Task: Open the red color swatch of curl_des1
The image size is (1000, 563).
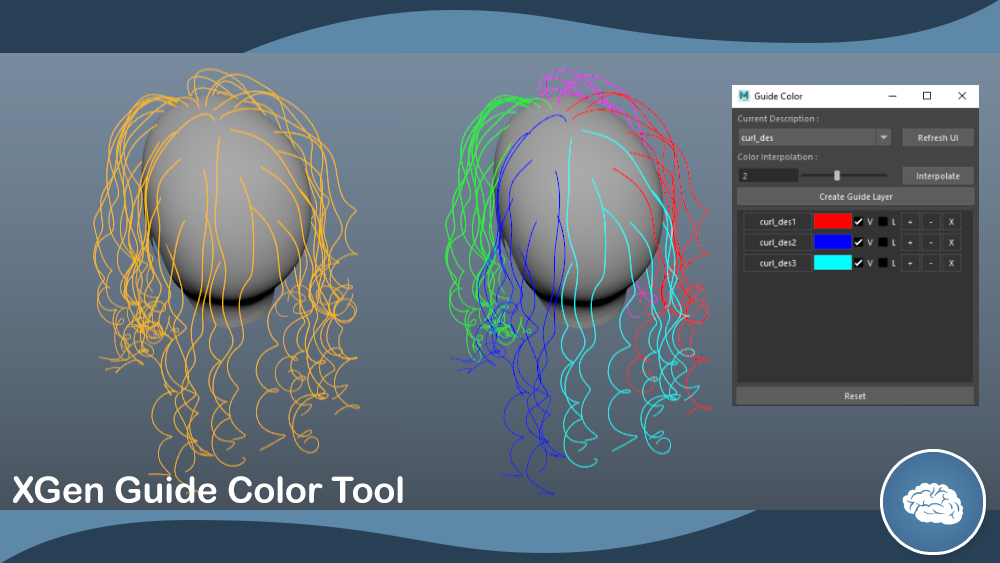Action: click(x=832, y=221)
